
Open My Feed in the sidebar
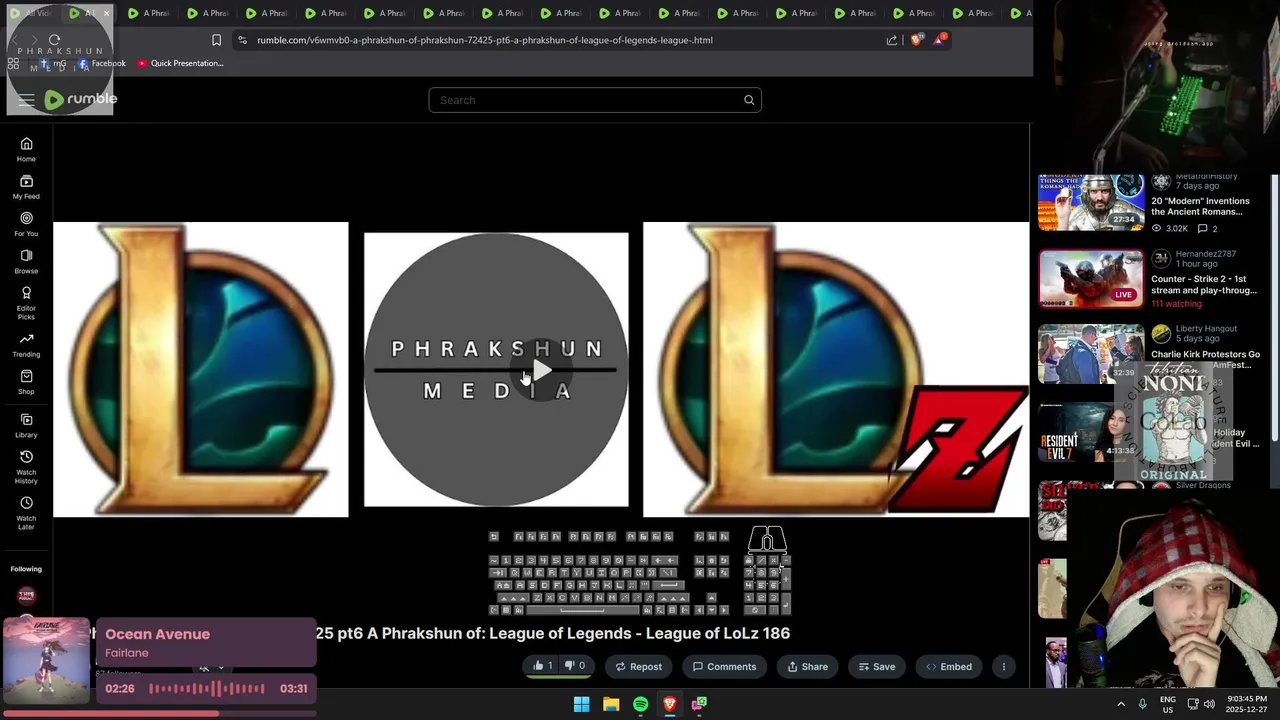(26, 187)
